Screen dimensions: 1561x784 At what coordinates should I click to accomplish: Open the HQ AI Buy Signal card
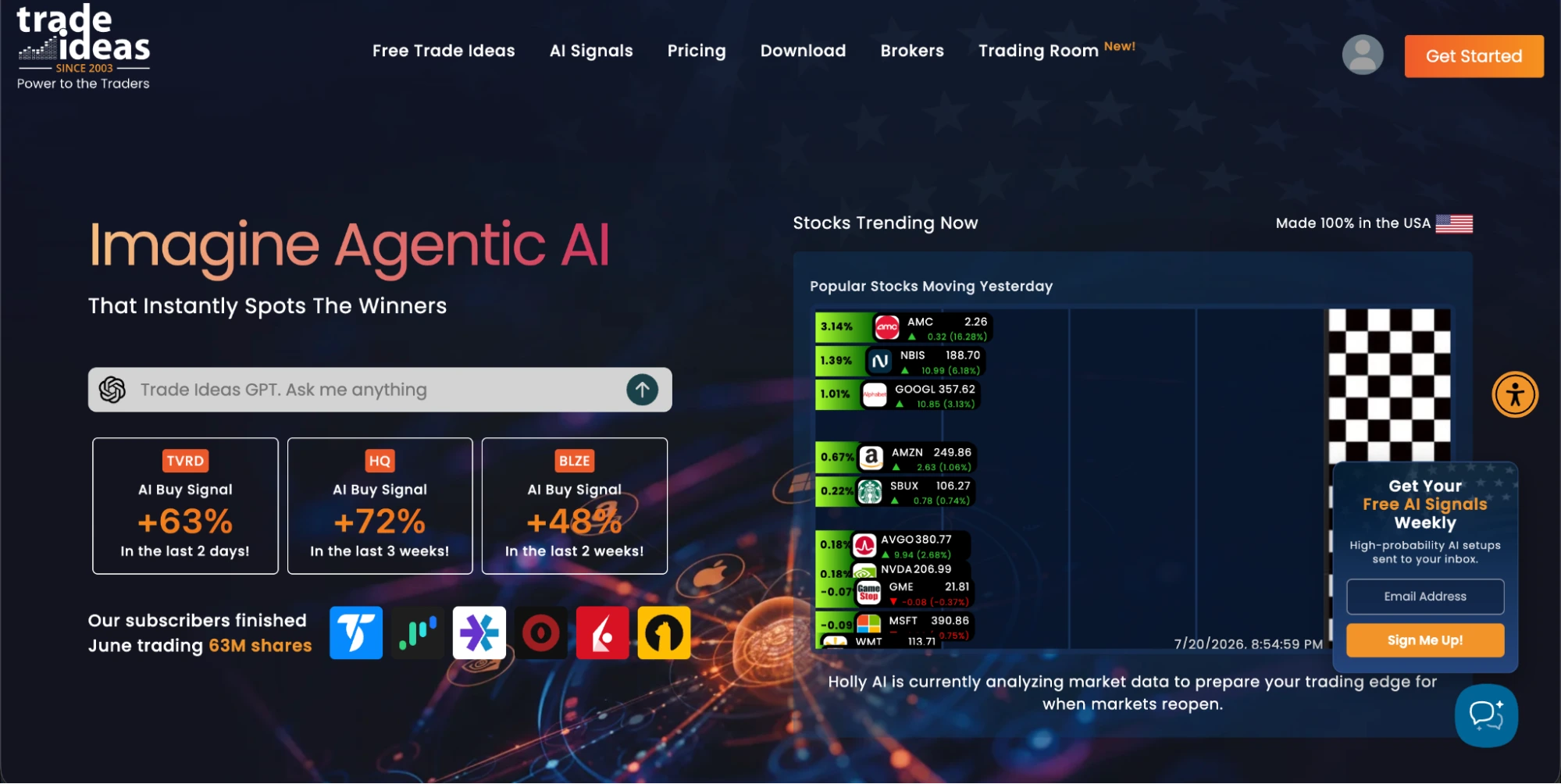[x=380, y=506]
